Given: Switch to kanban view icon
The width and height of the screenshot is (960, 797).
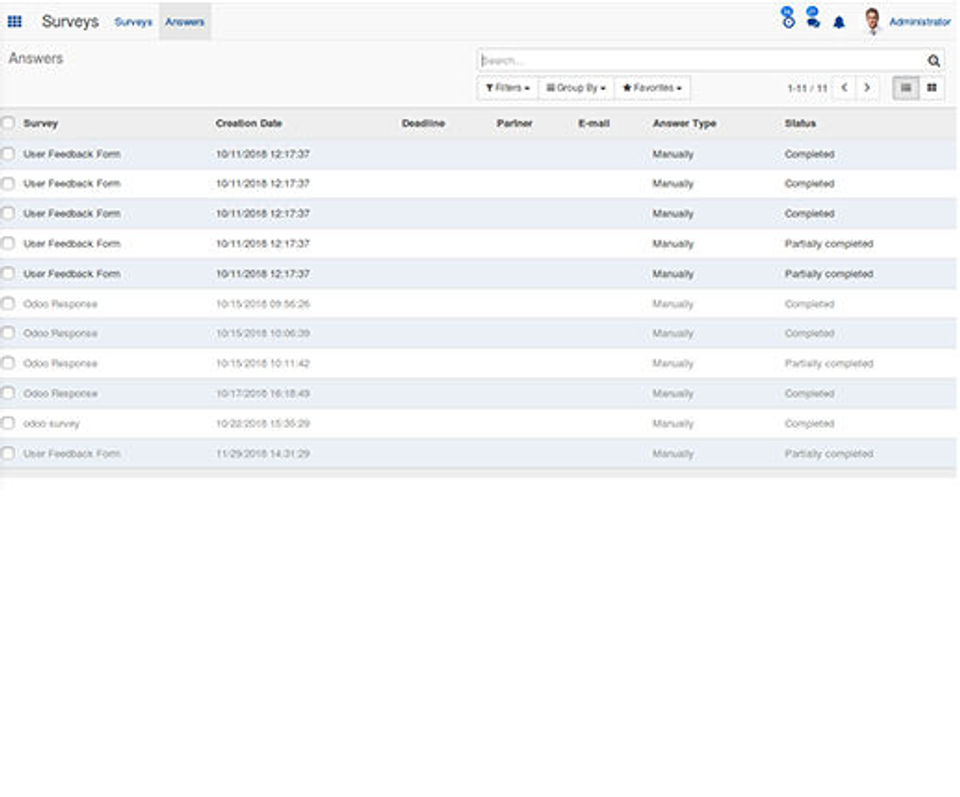Looking at the screenshot, I should 932,88.
